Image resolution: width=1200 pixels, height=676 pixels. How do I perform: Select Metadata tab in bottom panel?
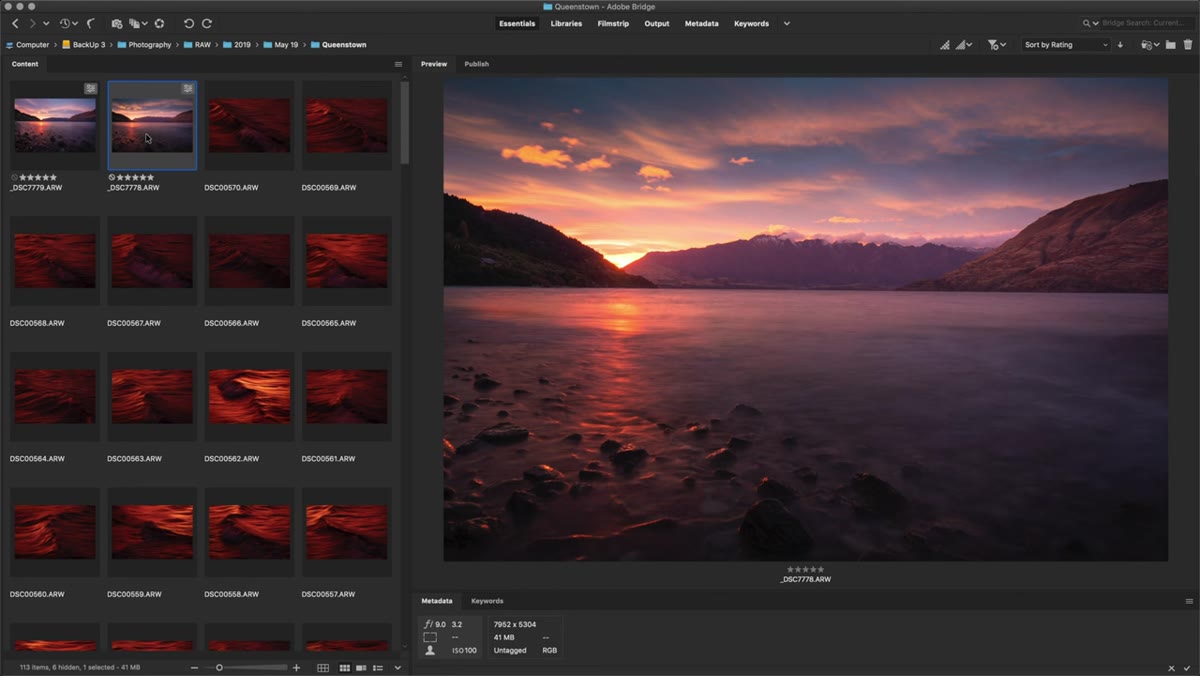point(437,601)
